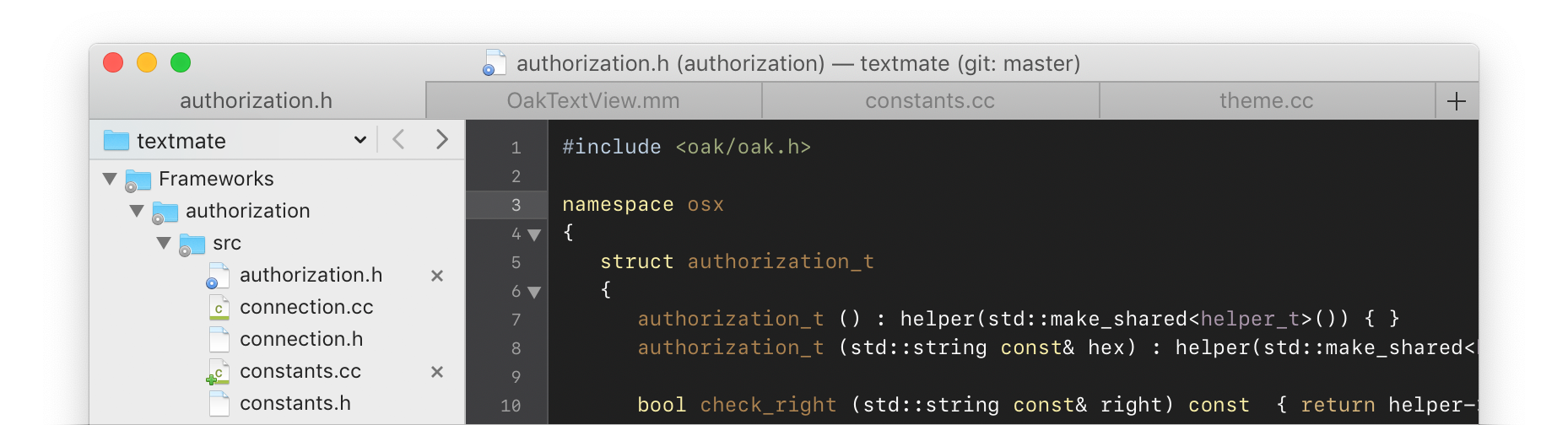This screenshot has width=1568, height=425.
Task: Collapse the authorization folder disclosure triangle
Action: [137, 211]
